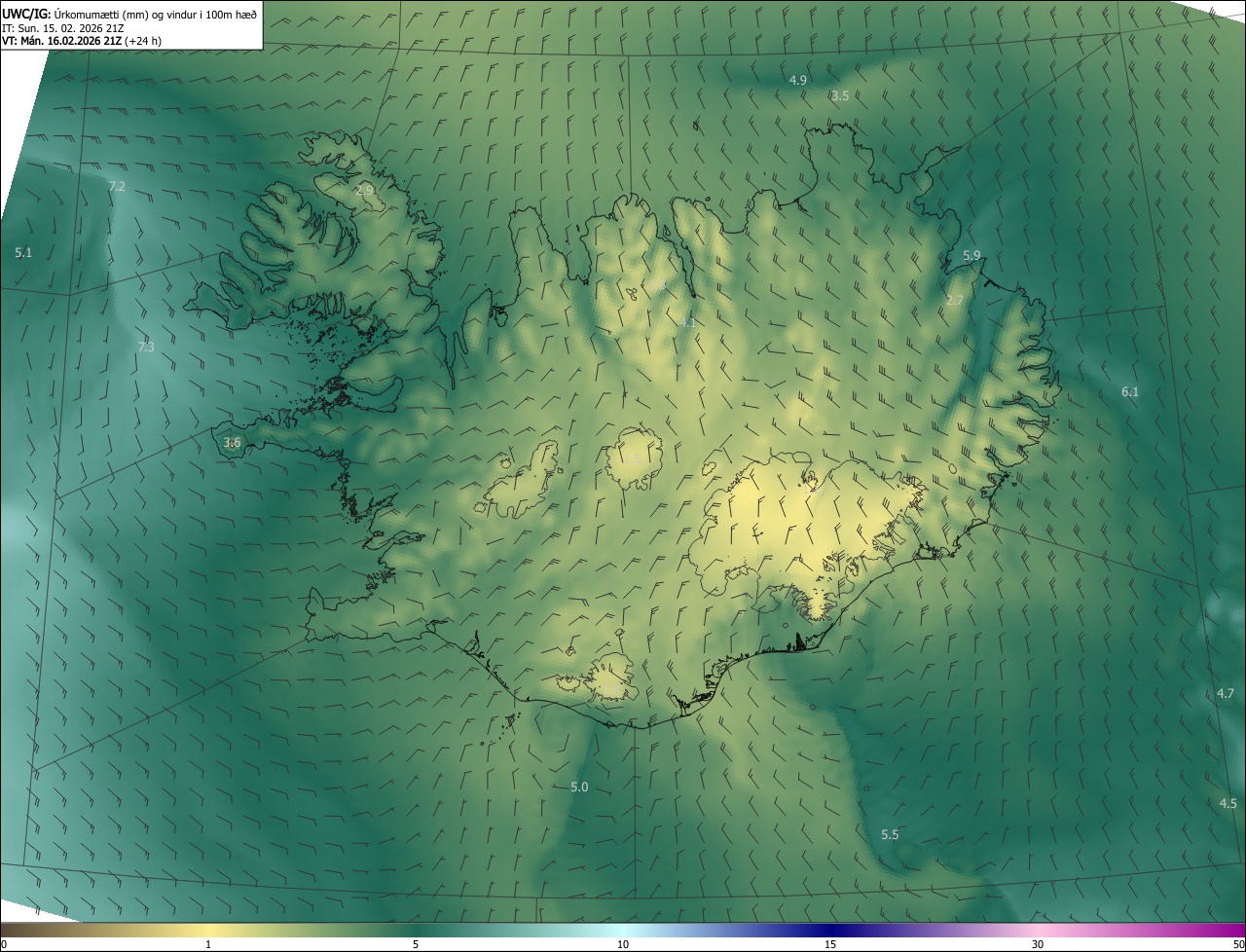The width and height of the screenshot is (1246, 952).
Task: Click the UWC/IG map title line
Action: (x=129, y=13)
